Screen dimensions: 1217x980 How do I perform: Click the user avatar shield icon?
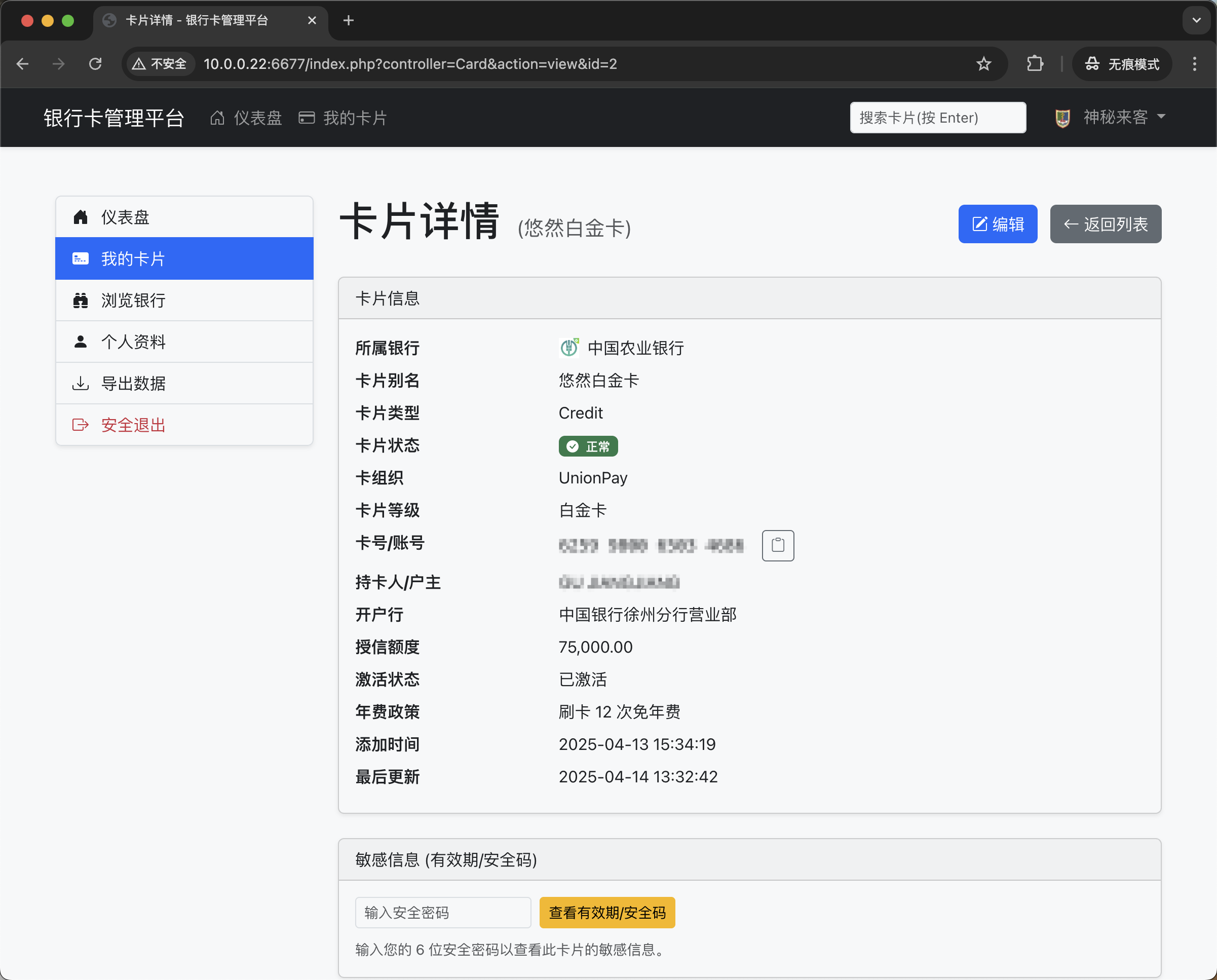(1062, 118)
